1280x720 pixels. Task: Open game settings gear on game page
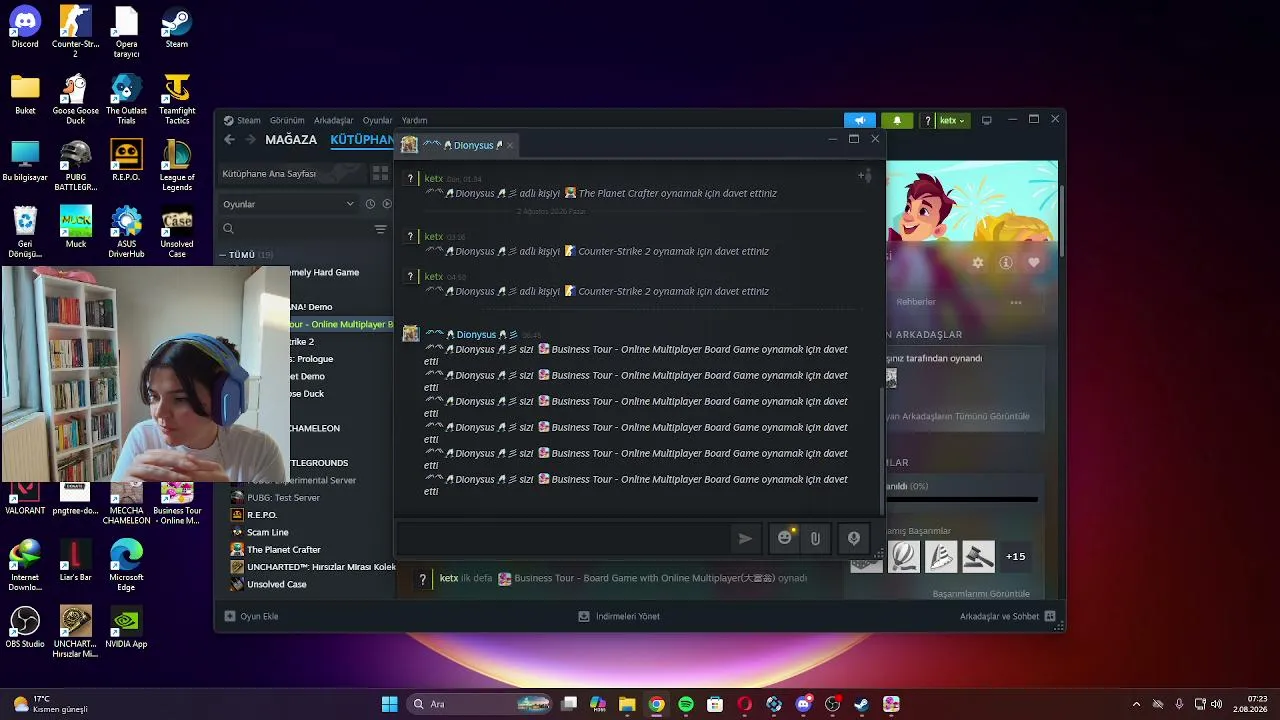pos(978,263)
